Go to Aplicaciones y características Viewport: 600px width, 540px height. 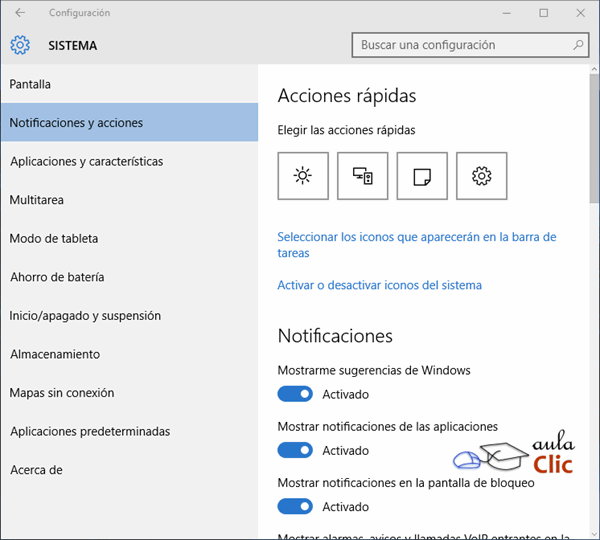[x=86, y=161]
